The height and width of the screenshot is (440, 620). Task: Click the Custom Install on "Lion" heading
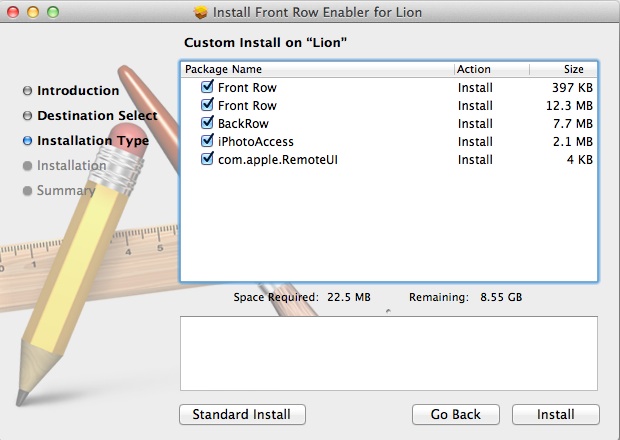[265, 42]
